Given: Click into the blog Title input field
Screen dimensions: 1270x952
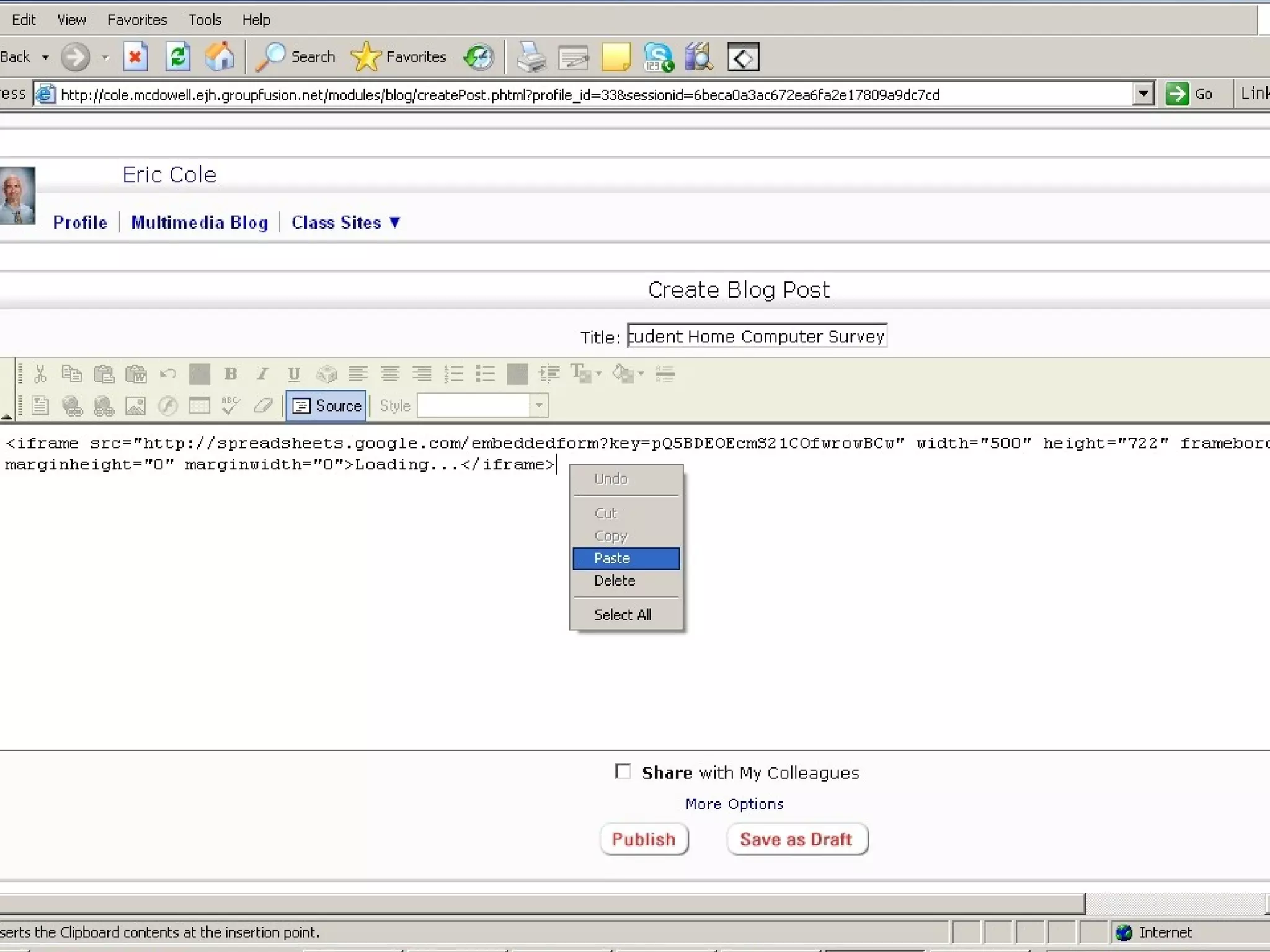Looking at the screenshot, I should click(757, 336).
